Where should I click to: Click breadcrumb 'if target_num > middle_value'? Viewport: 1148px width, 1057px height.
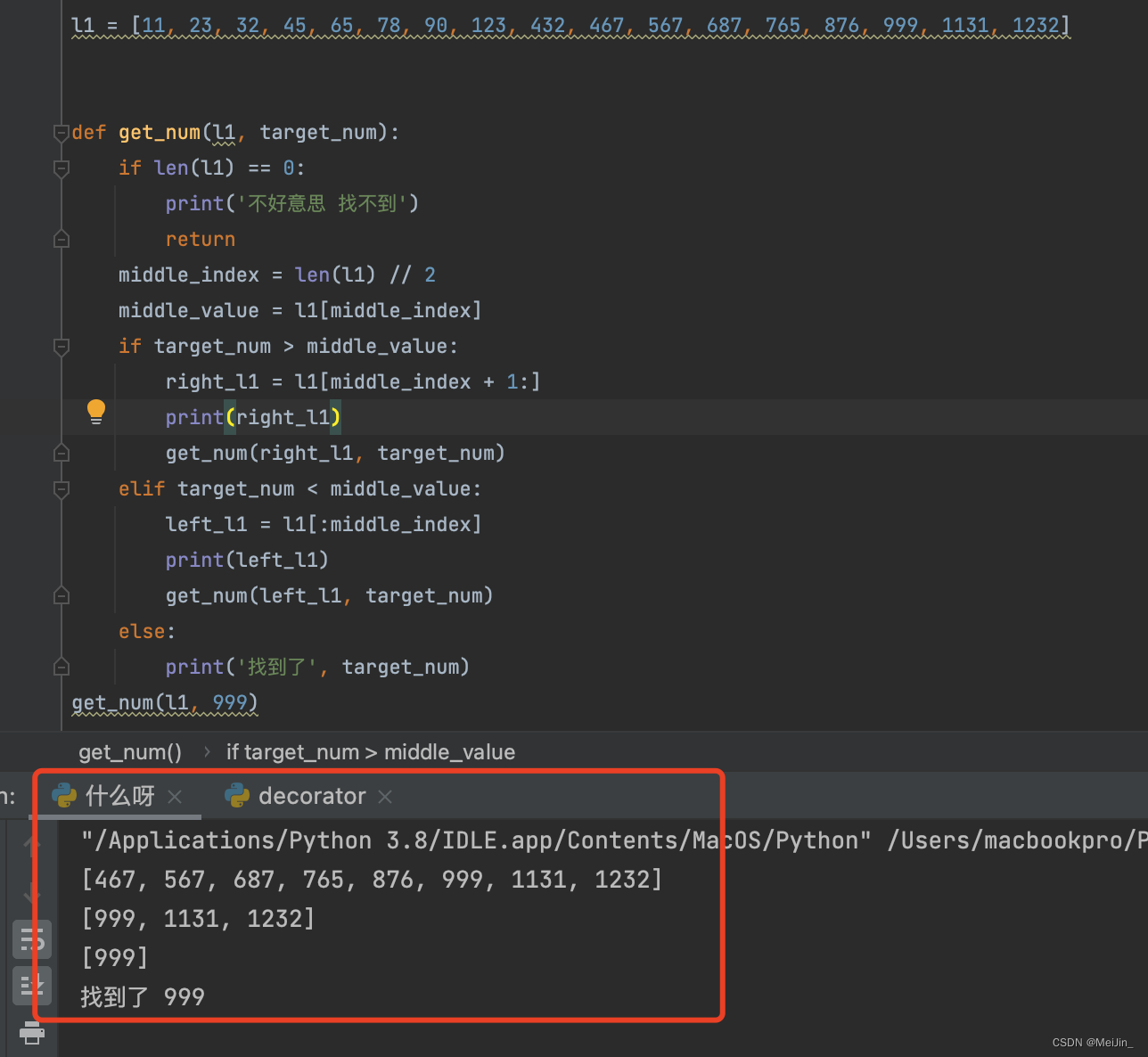(x=371, y=752)
